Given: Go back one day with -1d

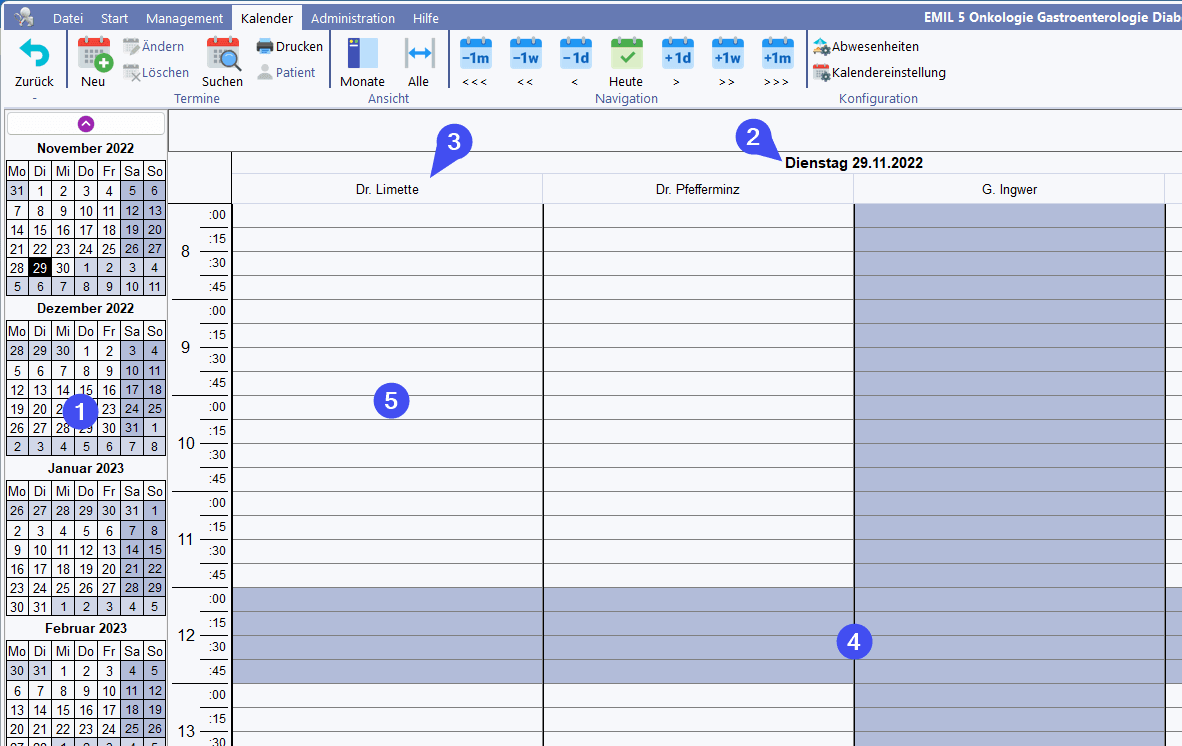Looking at the screenshot, I should click(575, 54).
